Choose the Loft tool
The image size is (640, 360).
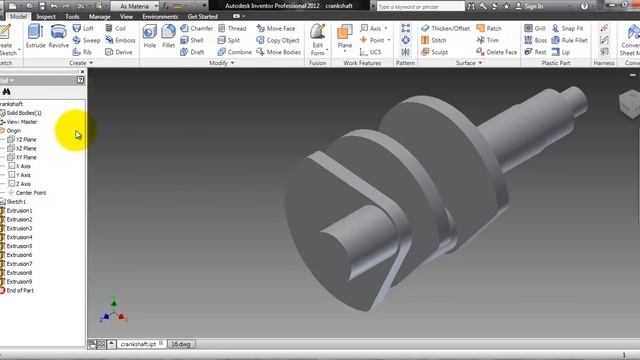tap(83, 28)
